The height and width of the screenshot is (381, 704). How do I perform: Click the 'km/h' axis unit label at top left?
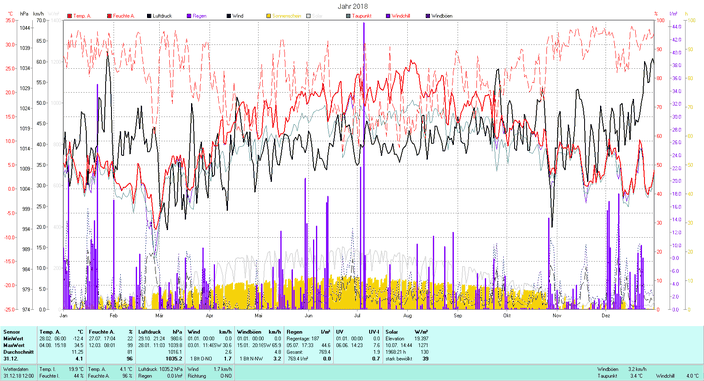[x=39, y=14]
